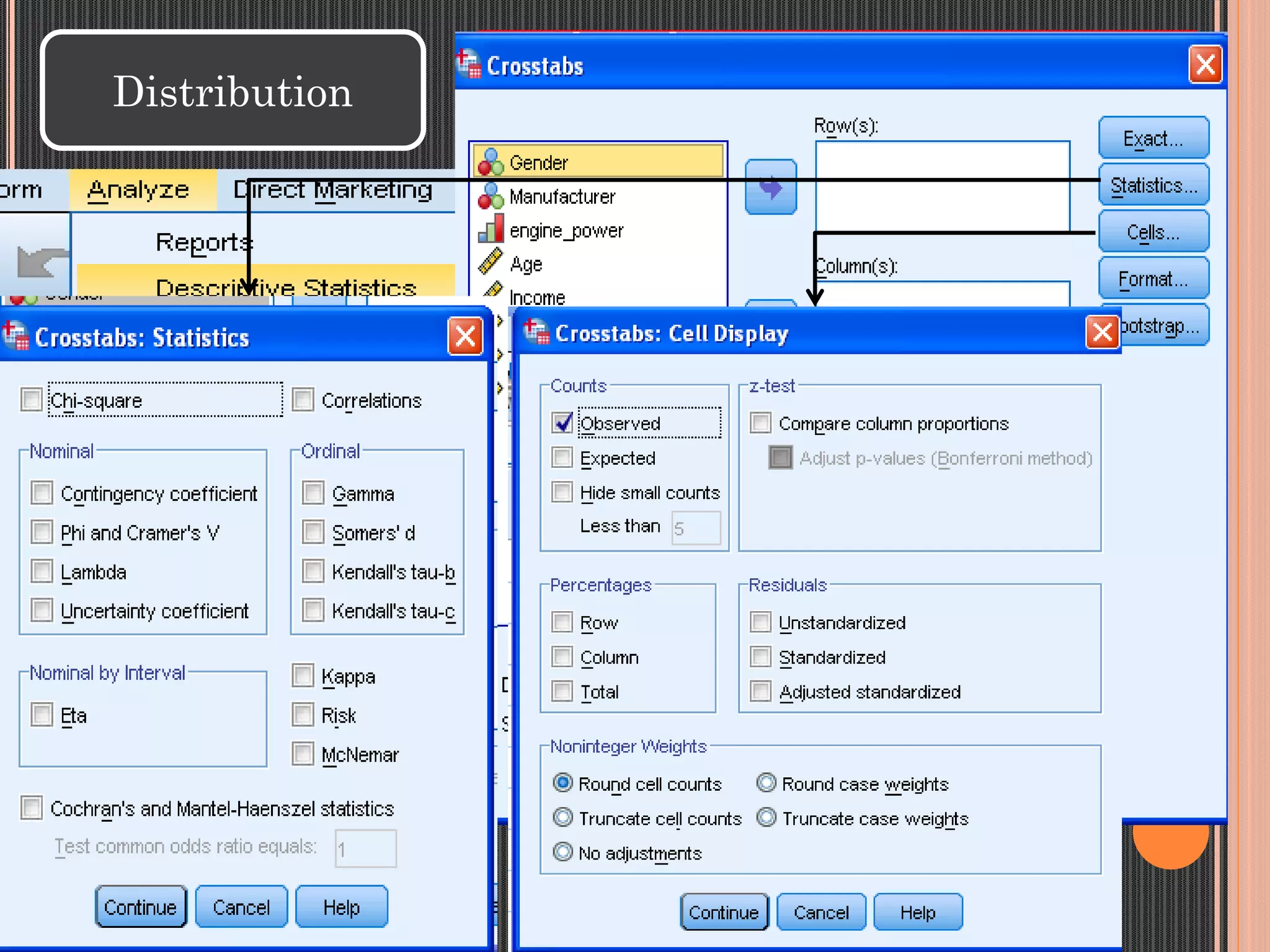
Task: Enable Kendall's tau-c
Action: pos(313,610)
